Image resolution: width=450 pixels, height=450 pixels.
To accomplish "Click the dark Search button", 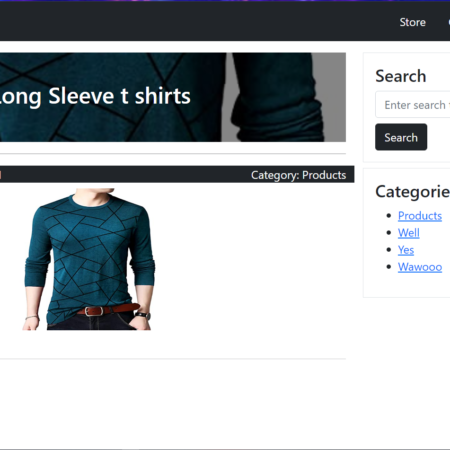I will [401, 137].
